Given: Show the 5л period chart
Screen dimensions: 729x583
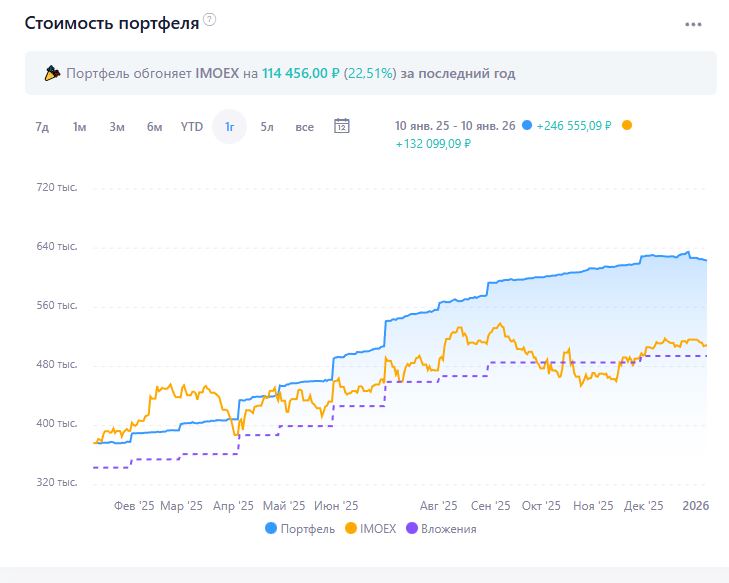Looking at the screenshot, I should 267,127.
